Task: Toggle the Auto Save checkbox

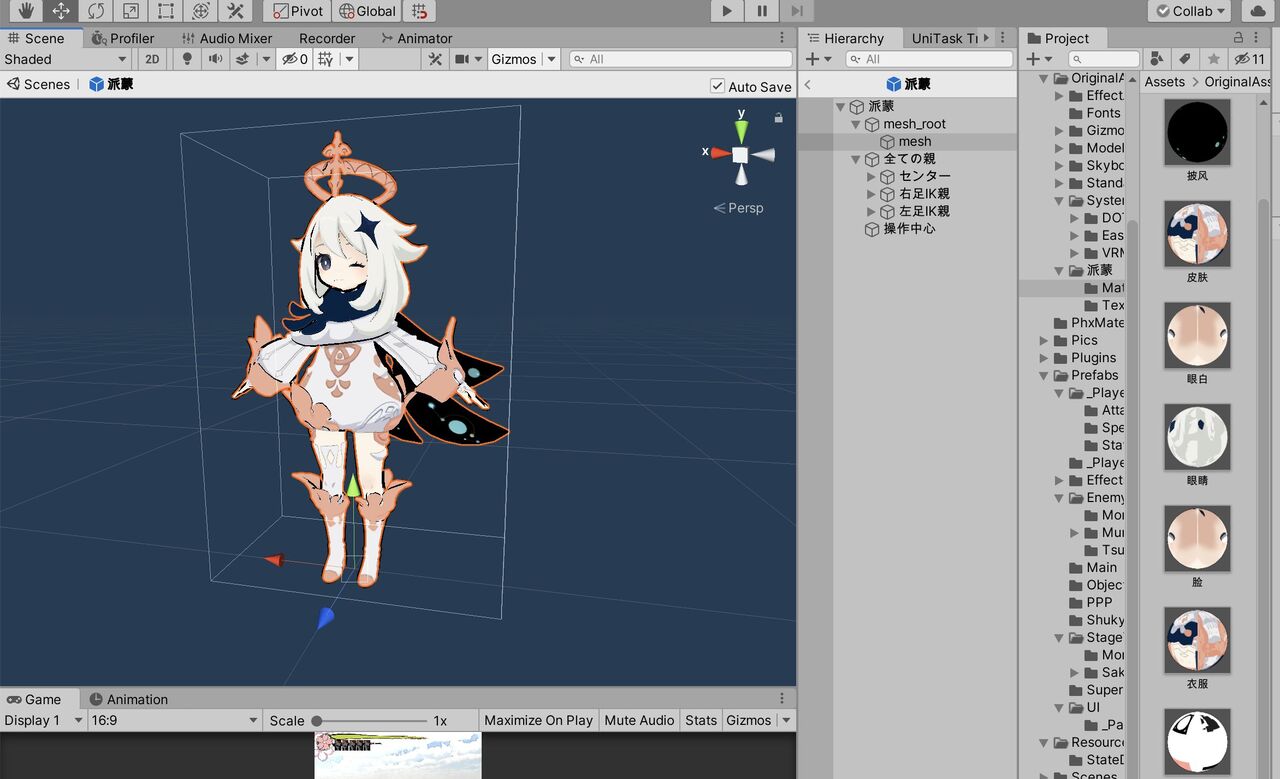Action: [x=717, y=86]
